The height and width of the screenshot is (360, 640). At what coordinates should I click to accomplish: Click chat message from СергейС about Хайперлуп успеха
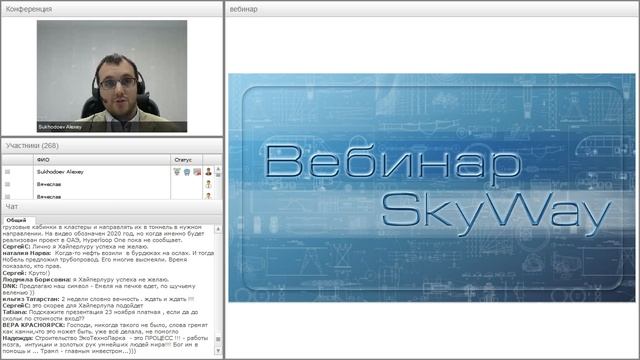point(75,247)
